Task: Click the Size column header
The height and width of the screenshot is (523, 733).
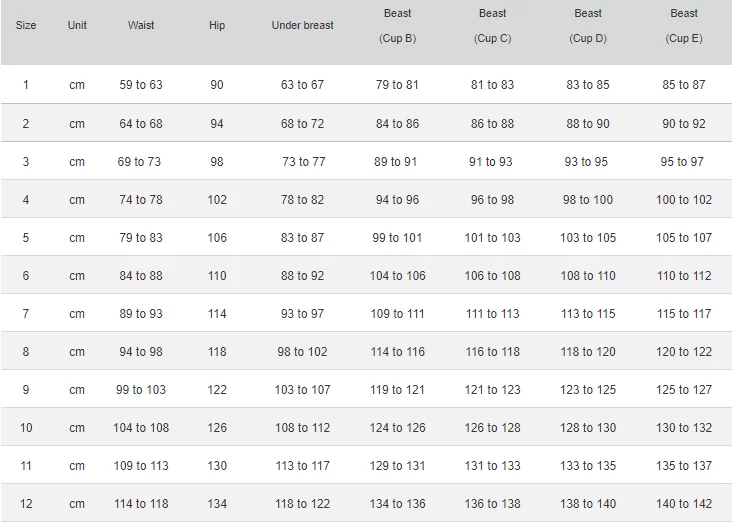Action: 26,25
